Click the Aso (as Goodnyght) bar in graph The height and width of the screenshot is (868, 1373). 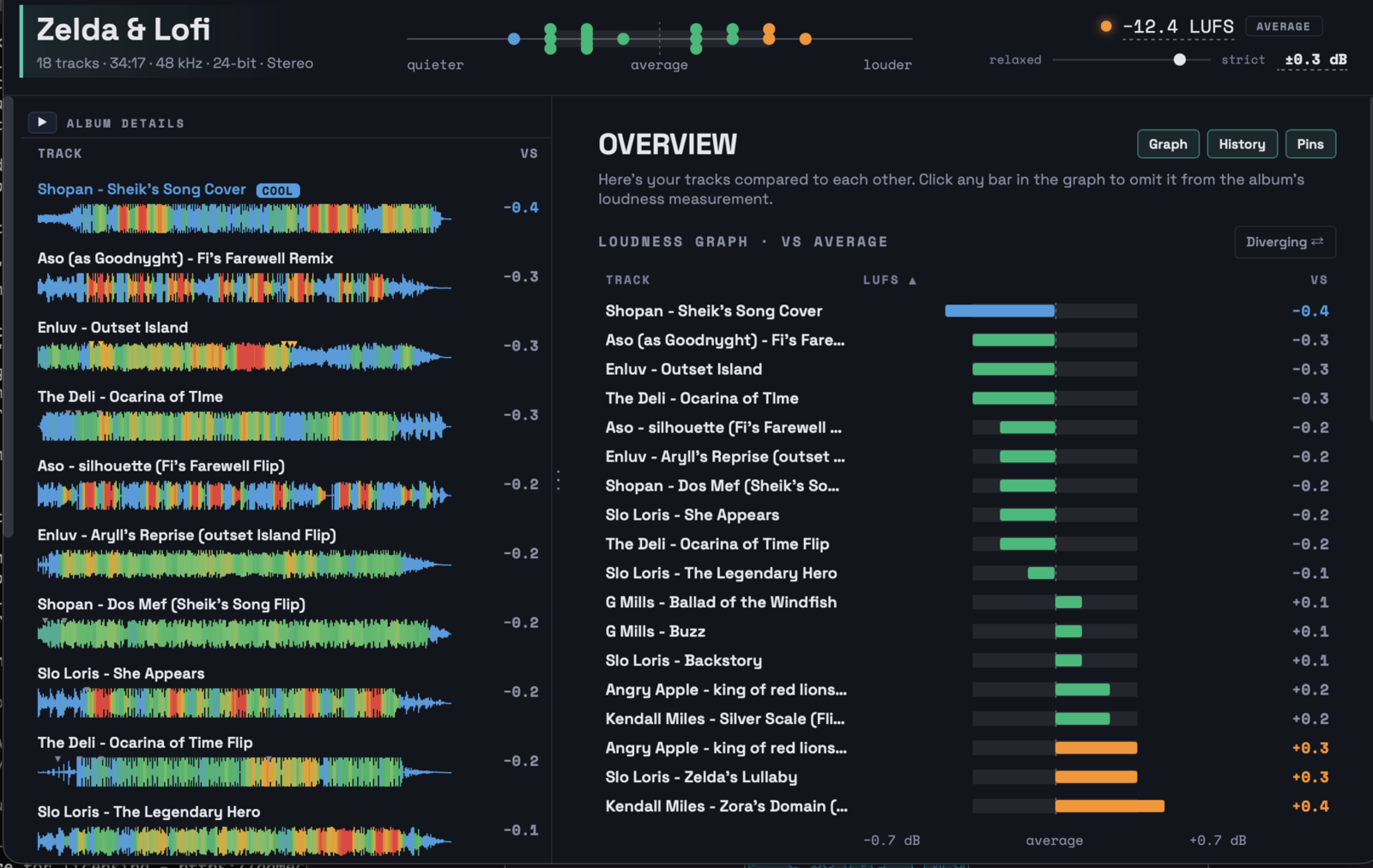coord(1013,340)
